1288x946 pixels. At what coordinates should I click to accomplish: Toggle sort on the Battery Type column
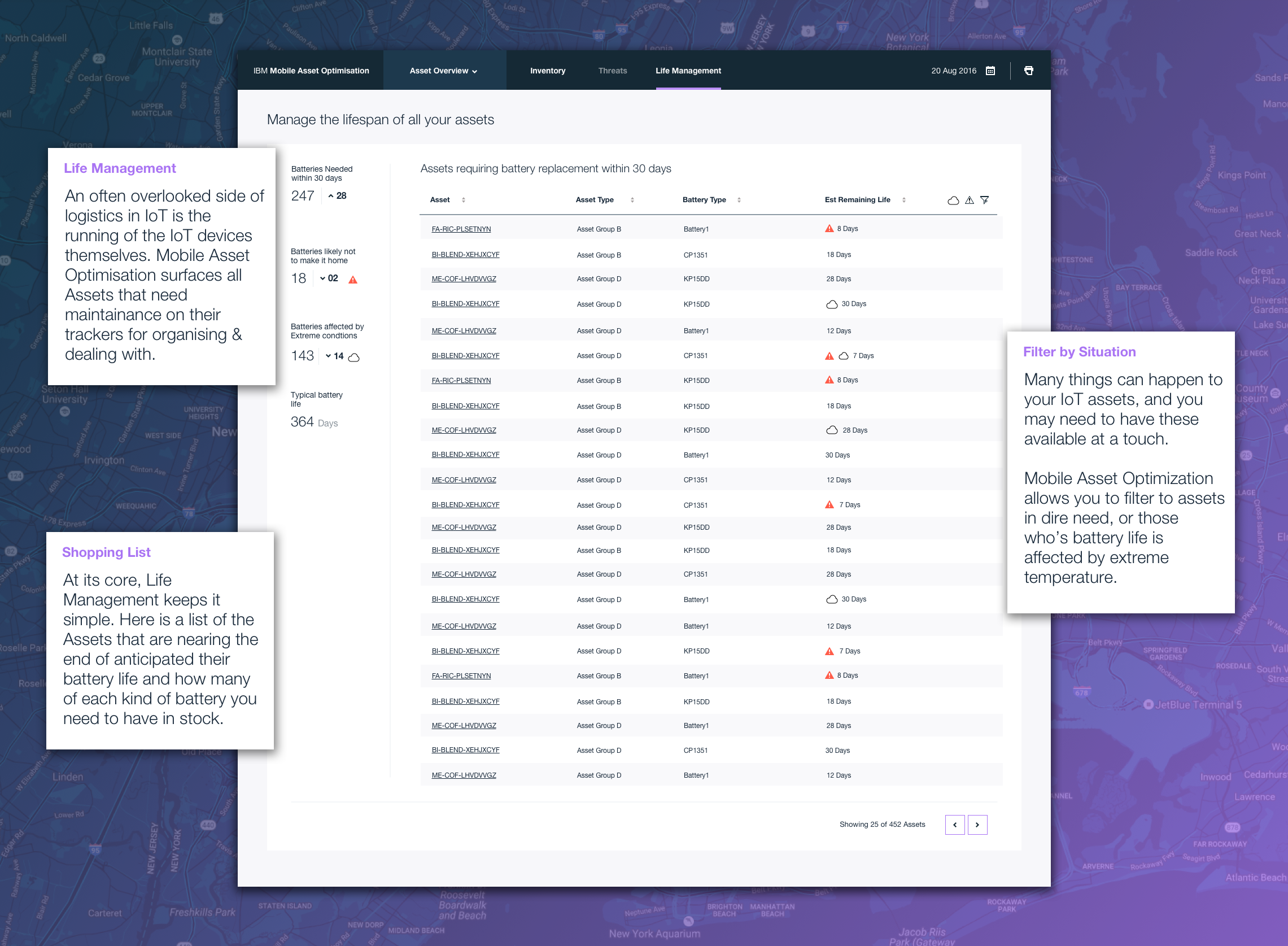pos(739,200)
